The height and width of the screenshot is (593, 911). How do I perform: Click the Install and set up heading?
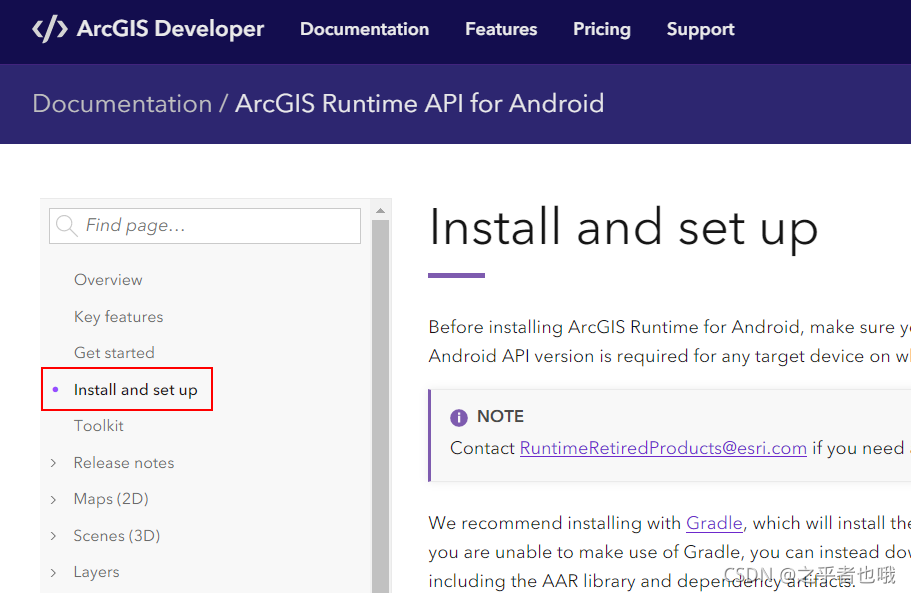coord(623,228)
